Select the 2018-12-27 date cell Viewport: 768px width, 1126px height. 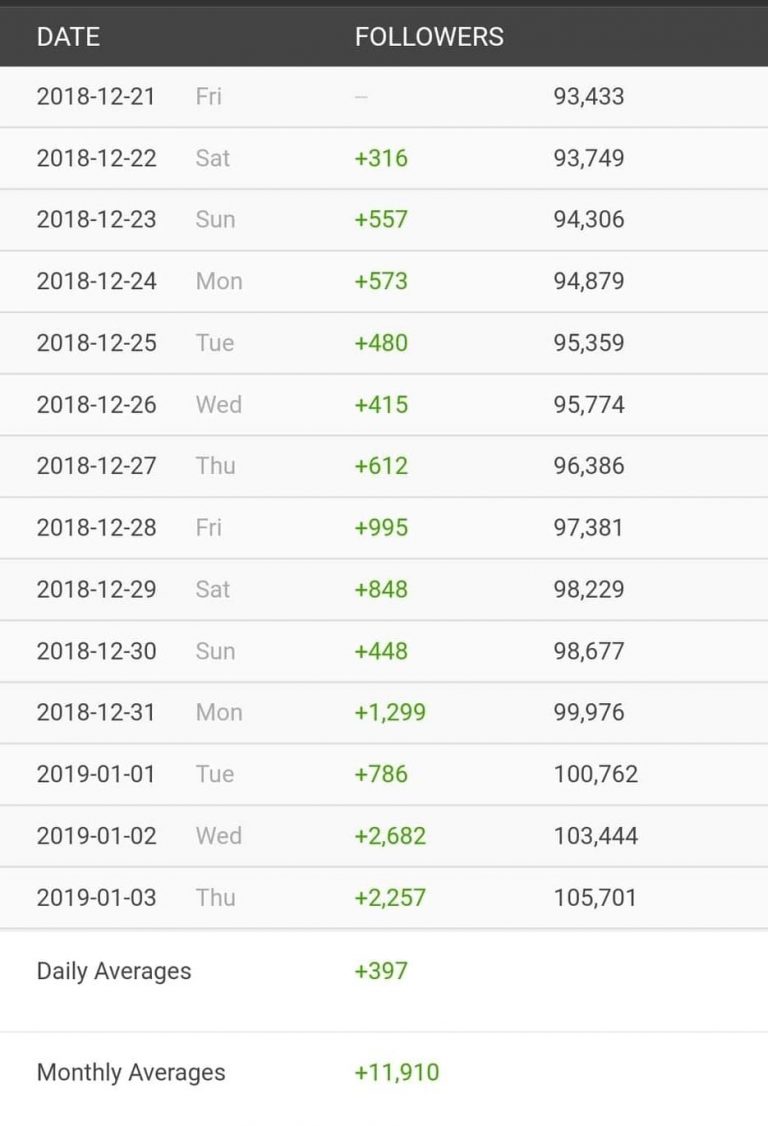(x=96, y=465)
